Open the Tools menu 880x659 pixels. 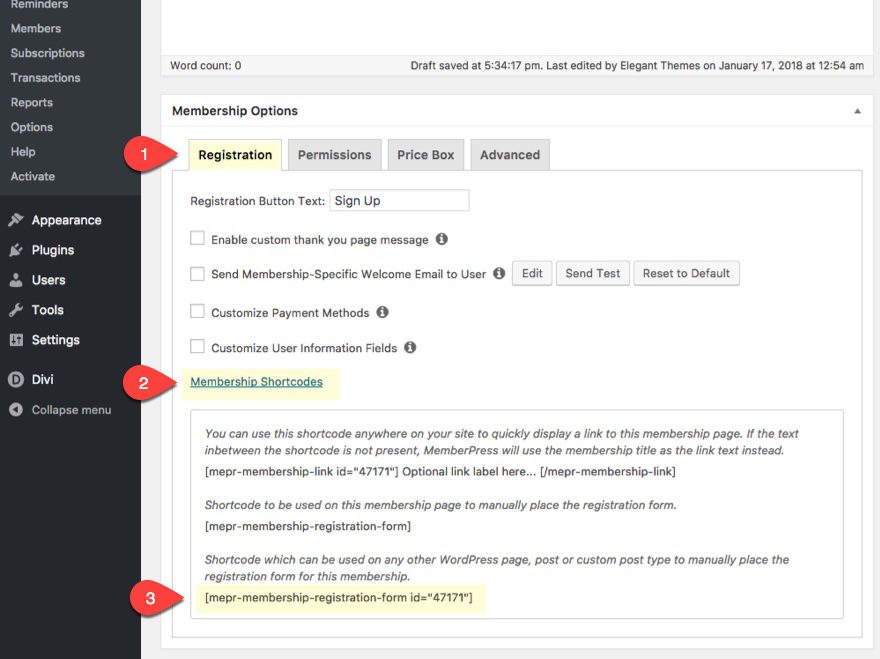pyautogui.click(x=47, y=310)
